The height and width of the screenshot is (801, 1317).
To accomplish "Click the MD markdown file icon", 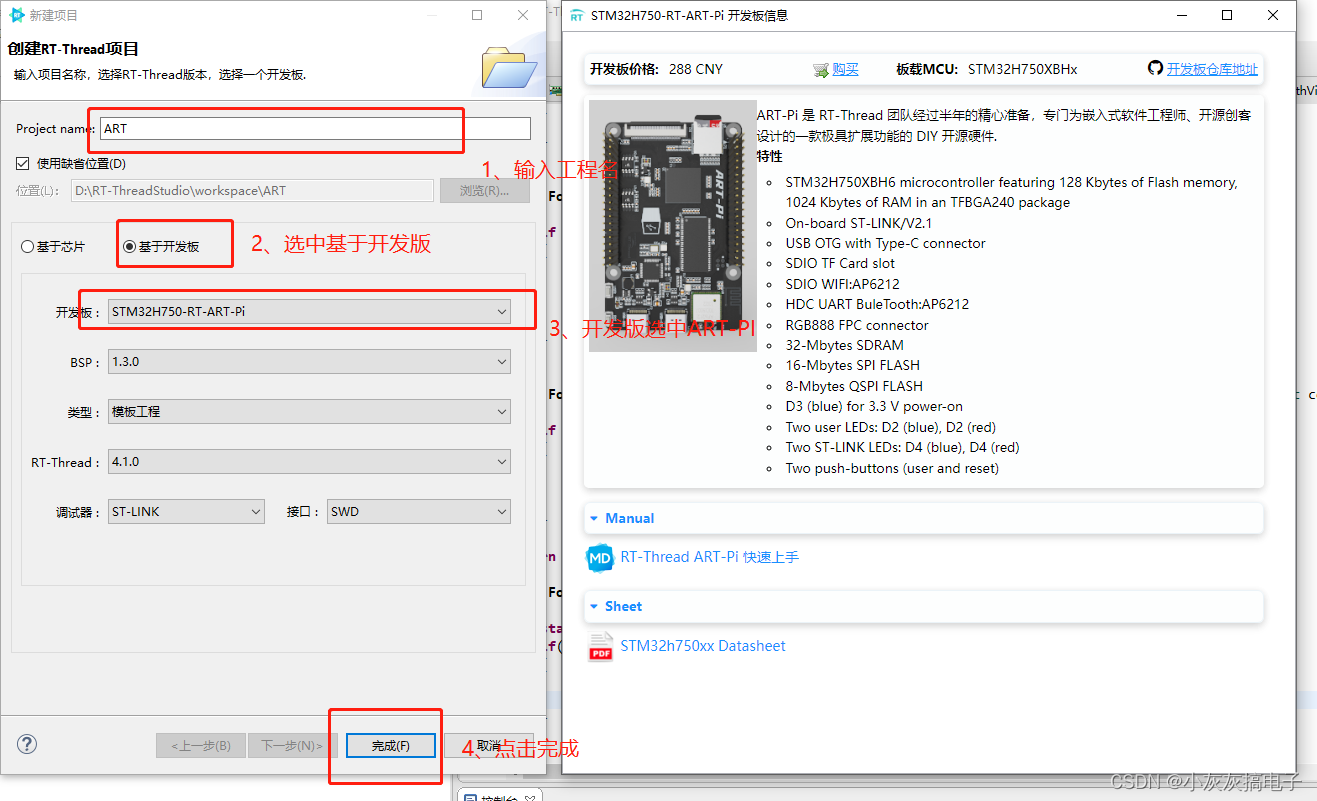I will click(x=600, y=558).
